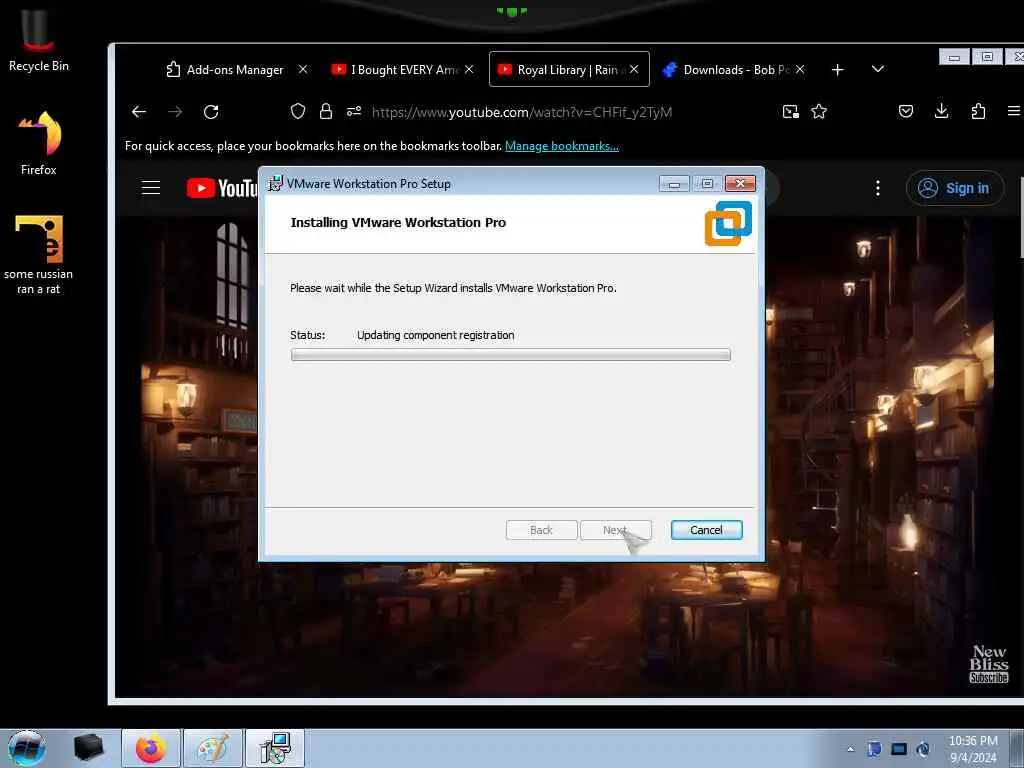Click the Cancel button in VMware setup

(707, 530)
